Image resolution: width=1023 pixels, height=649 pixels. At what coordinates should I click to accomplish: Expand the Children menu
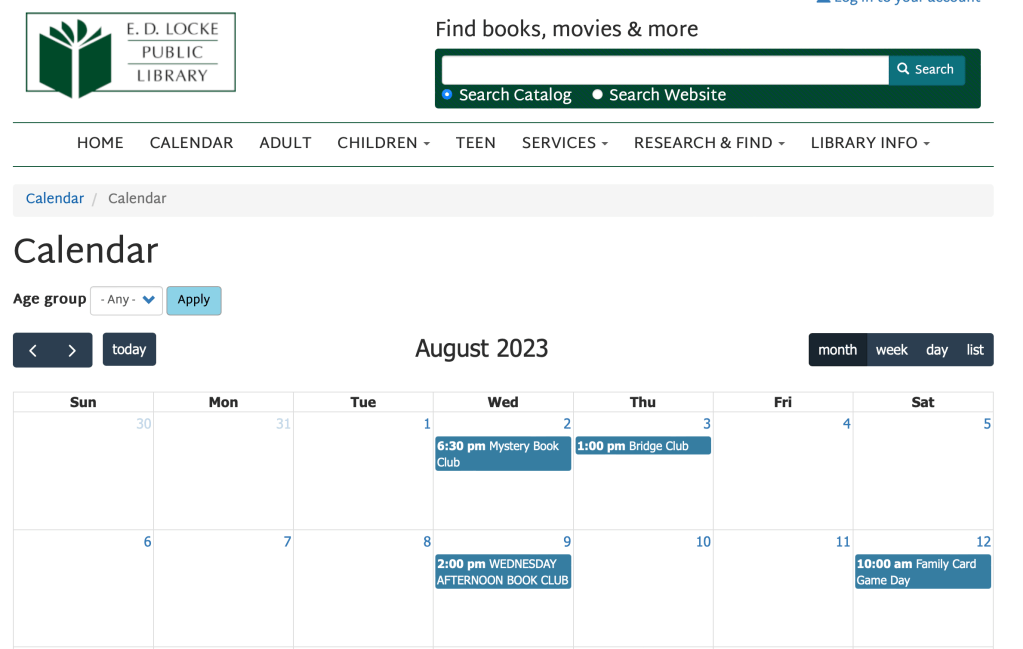[x=383, y=143]
